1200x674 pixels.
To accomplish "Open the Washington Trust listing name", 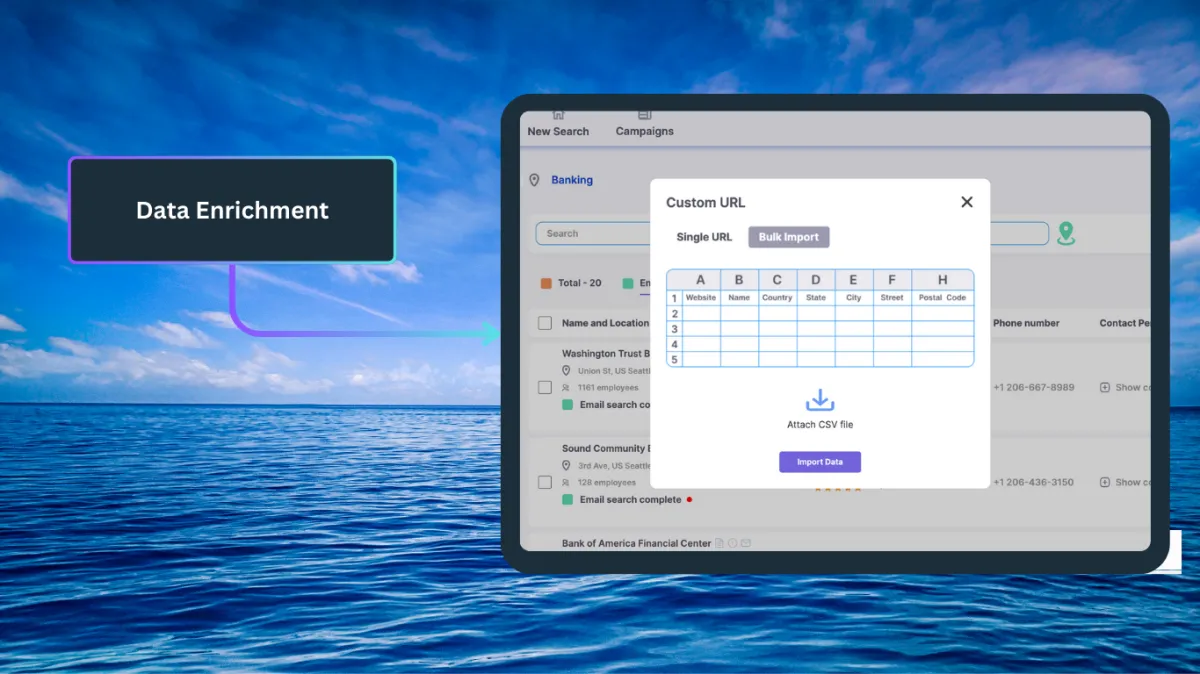I will [606, 354].
